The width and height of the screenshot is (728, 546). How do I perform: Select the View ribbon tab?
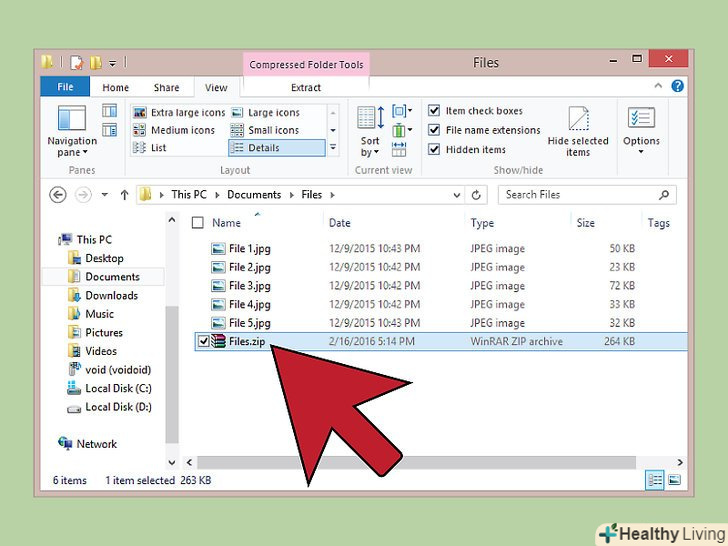(216, 87)
